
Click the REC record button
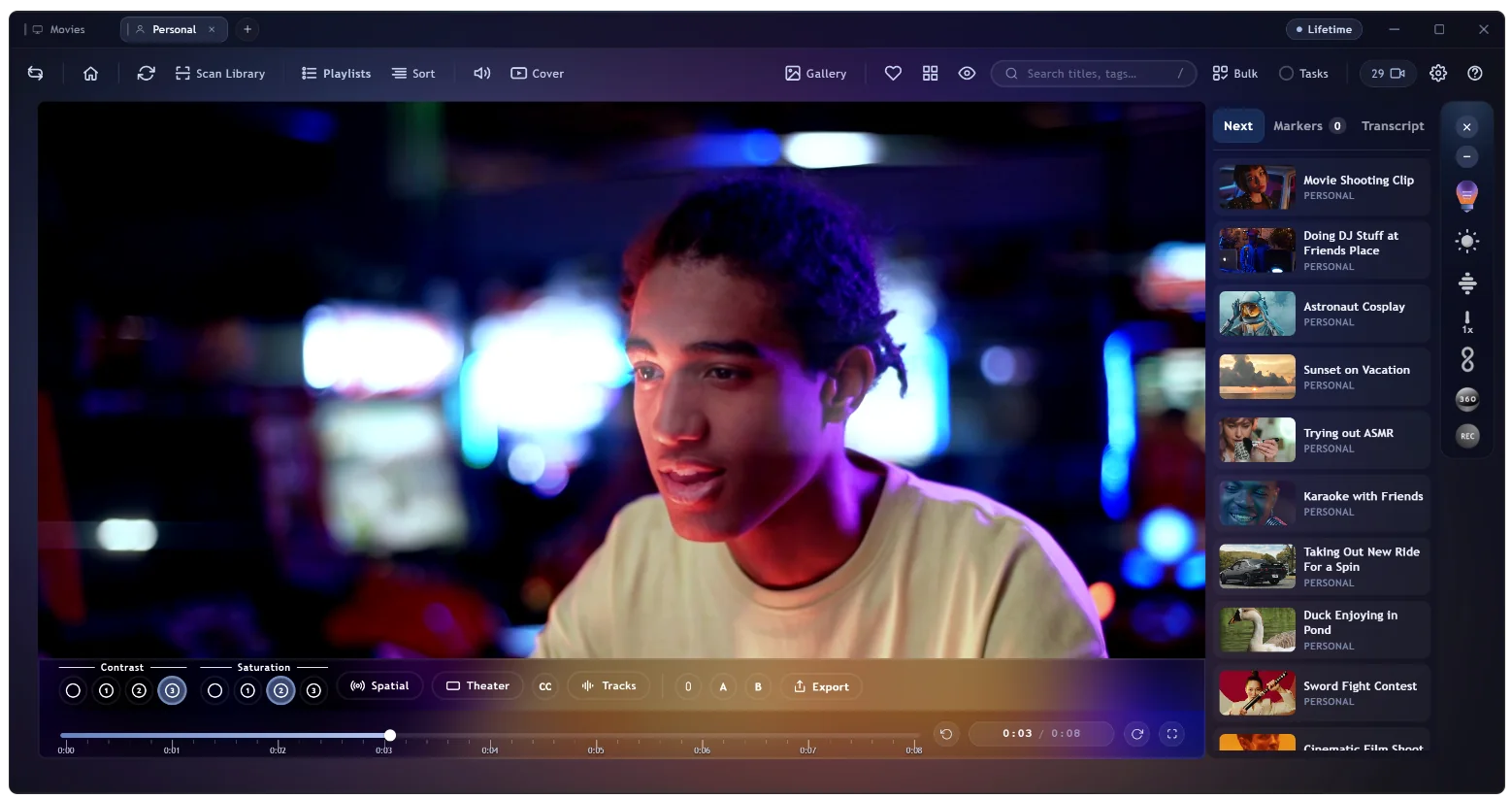(x=1467, y=436)
